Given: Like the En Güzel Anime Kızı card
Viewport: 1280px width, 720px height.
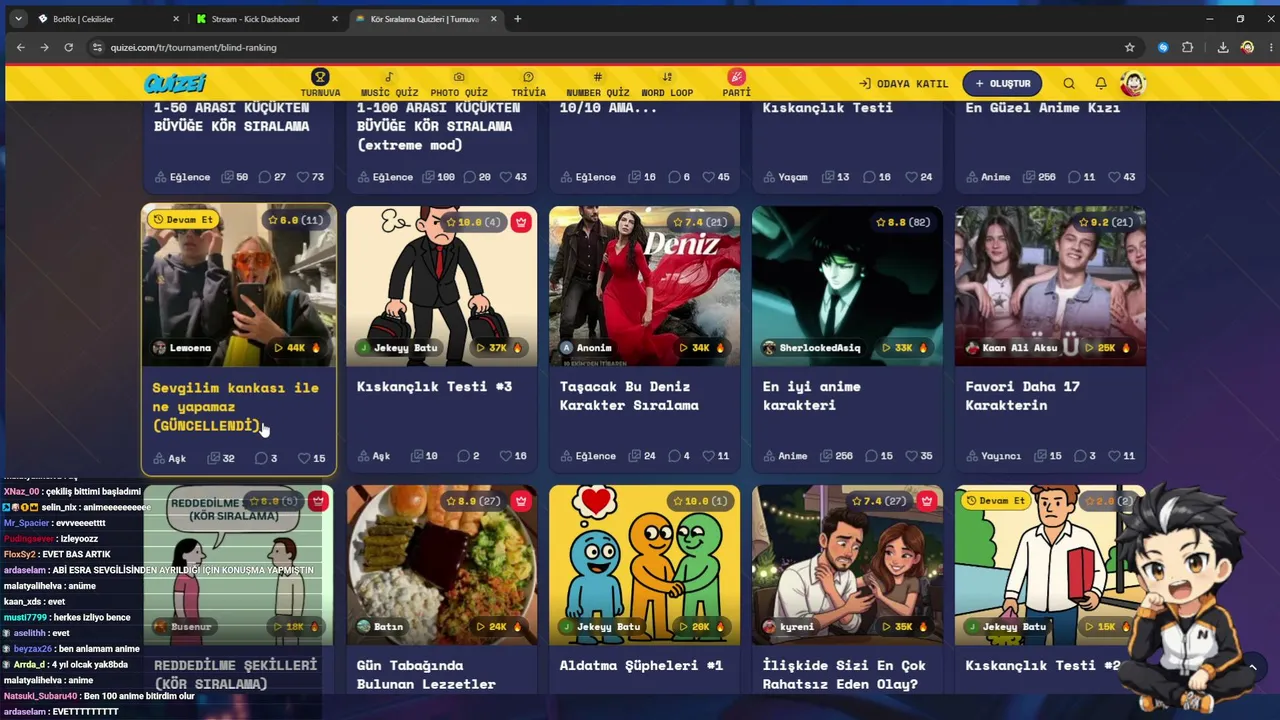Looking at the screenshot, I should pos(1115,177).
